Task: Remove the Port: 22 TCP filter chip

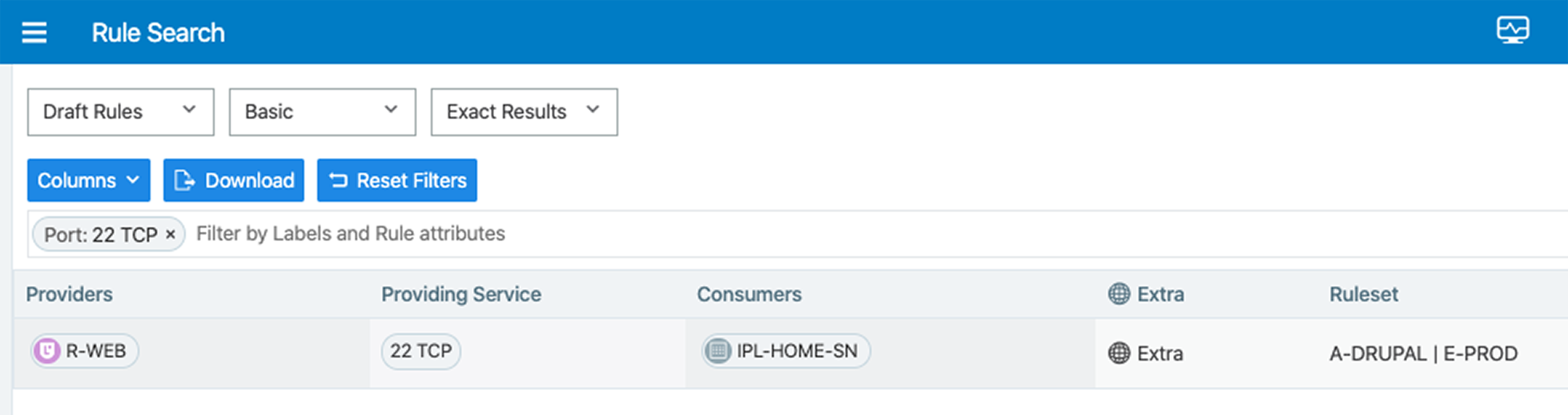Action: point(171,234)
